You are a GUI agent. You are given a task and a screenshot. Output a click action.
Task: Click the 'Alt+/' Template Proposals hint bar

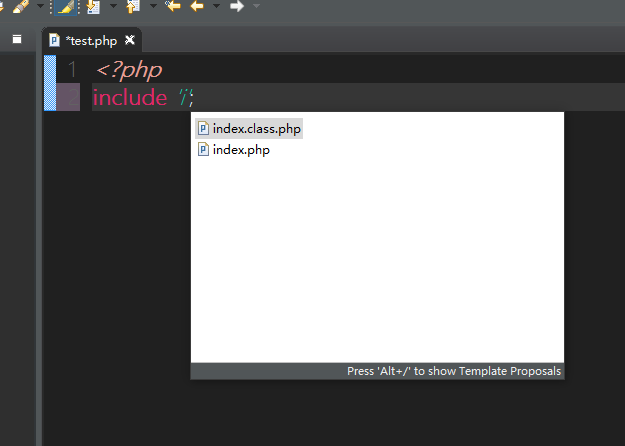click(x=377, y=371)
